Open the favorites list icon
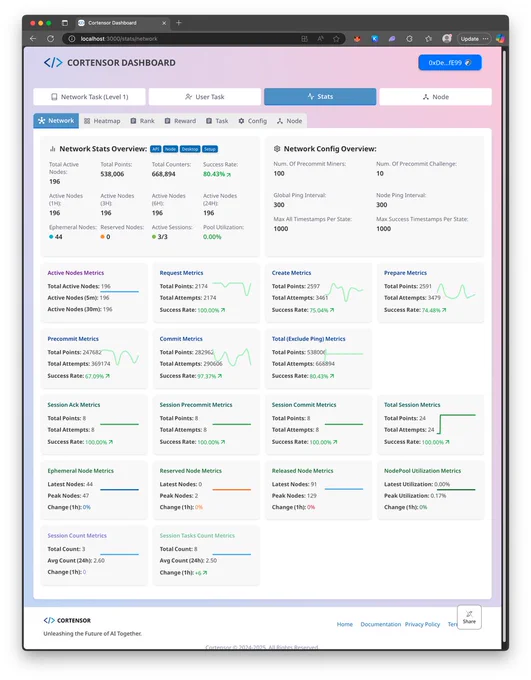 pos(429,39)
